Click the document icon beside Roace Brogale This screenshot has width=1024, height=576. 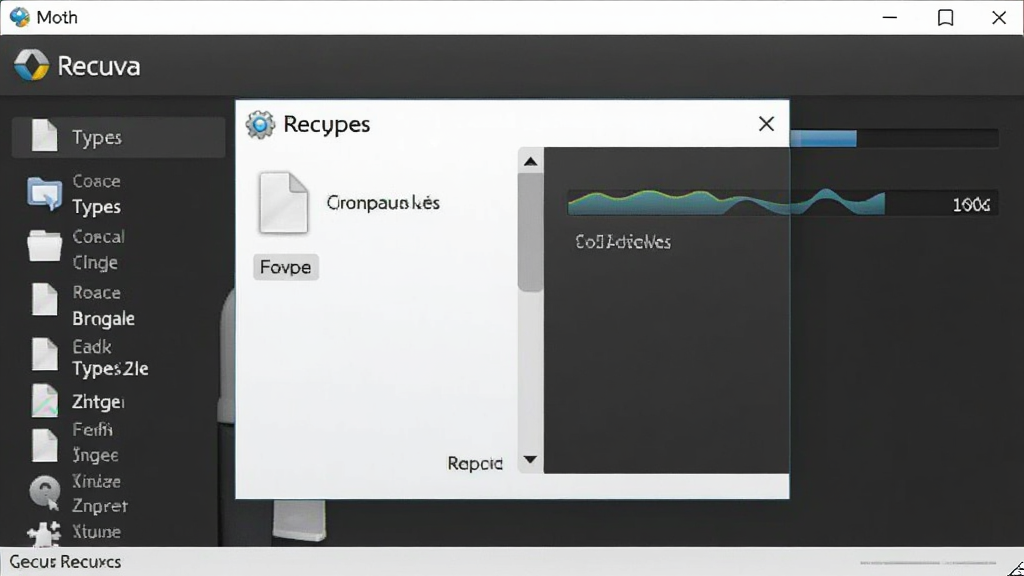pos(44,300)
